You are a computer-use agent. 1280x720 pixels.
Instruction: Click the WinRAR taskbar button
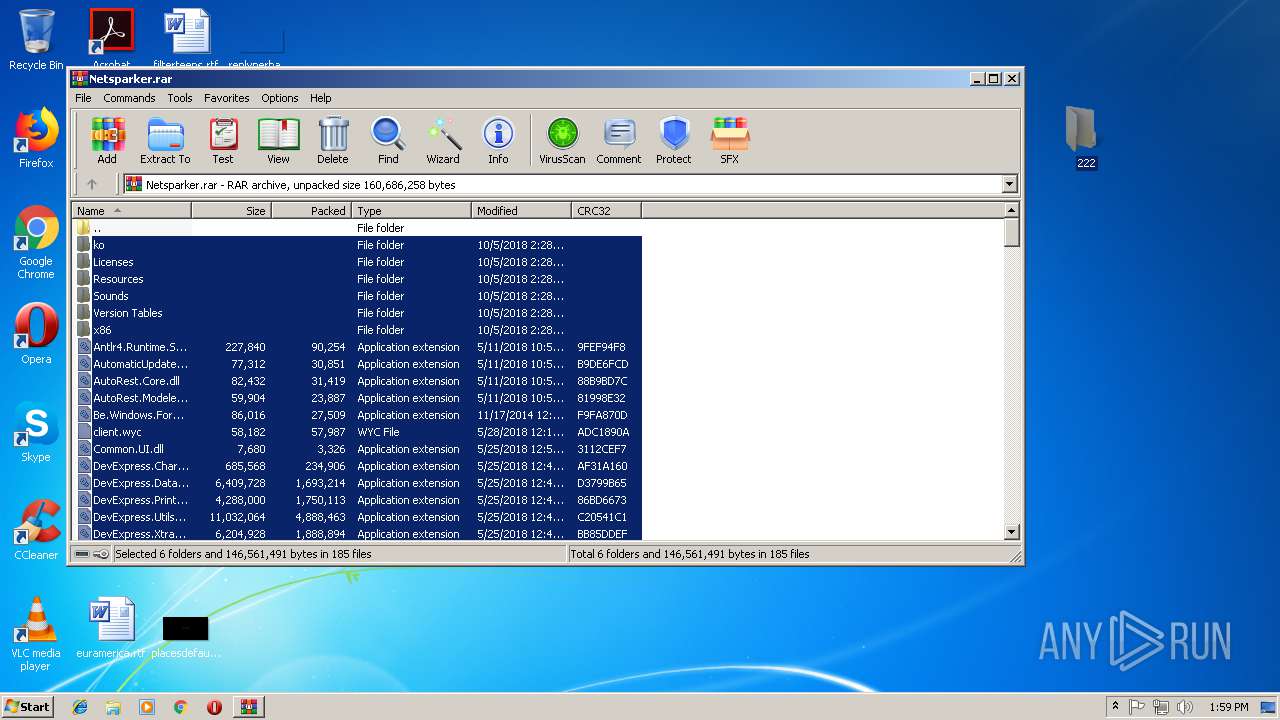pos(248,707)
